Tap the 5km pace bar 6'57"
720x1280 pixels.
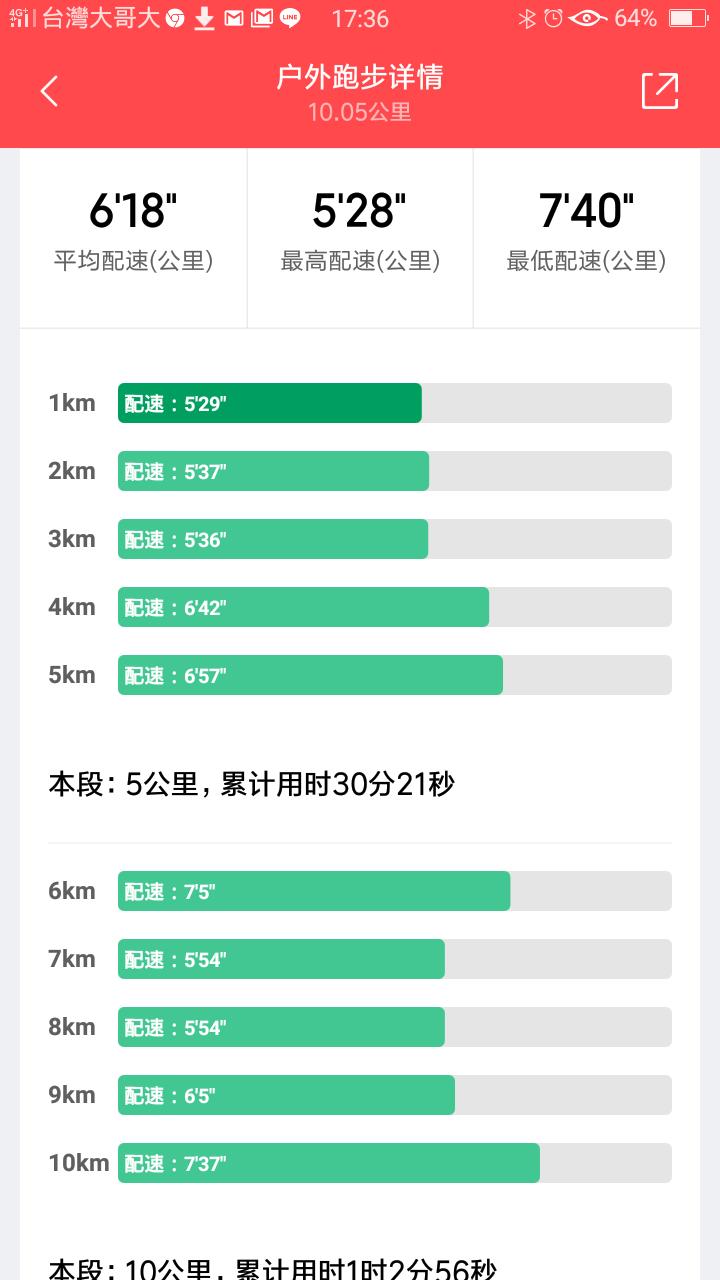(310, 675)
